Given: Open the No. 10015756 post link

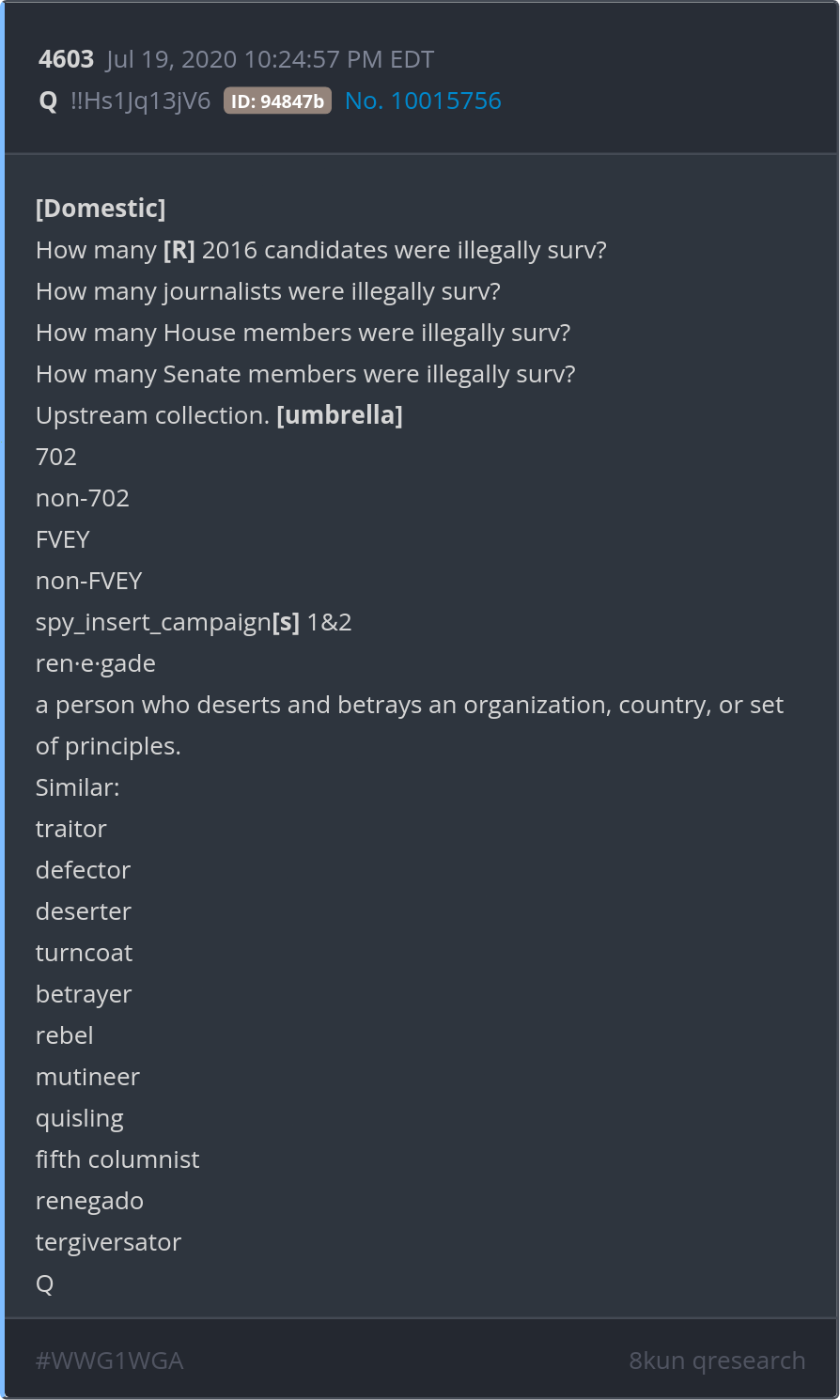Looking at the screenshot, I should pyautogui.click(x=423, y=101).
